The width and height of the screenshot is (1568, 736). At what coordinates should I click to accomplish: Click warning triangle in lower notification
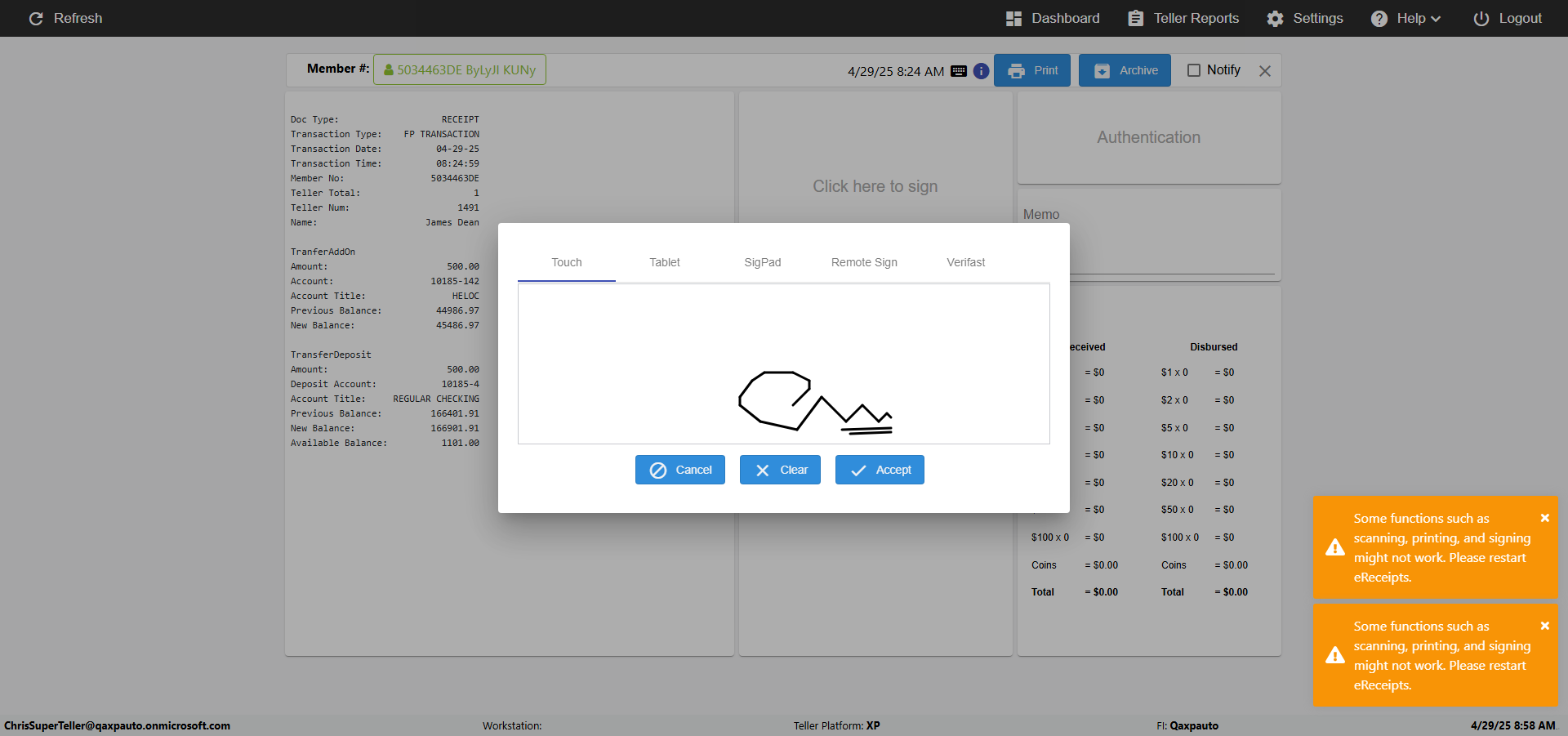click(x=1335, y=655)
